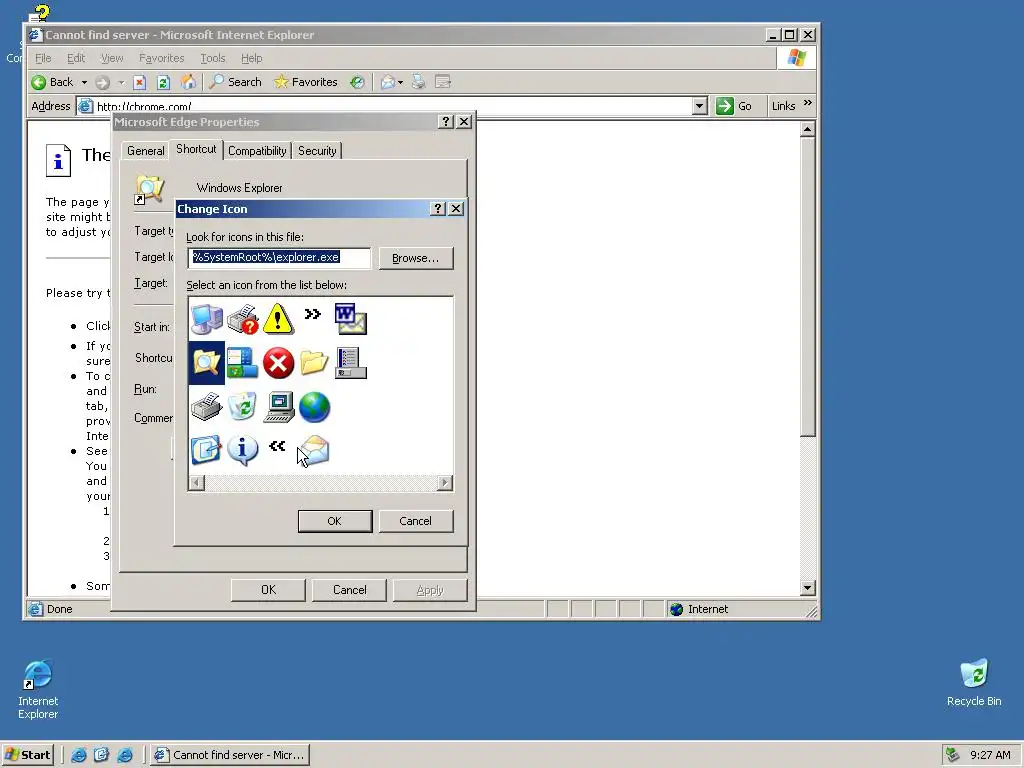This screenshot has width=1024, height=768.
Task: Open the Windows Start menu
Action: click(27, 755)
